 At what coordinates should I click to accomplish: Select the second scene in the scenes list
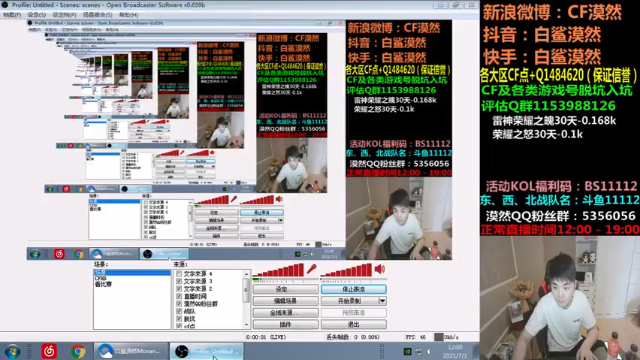[x=132, y=278]
